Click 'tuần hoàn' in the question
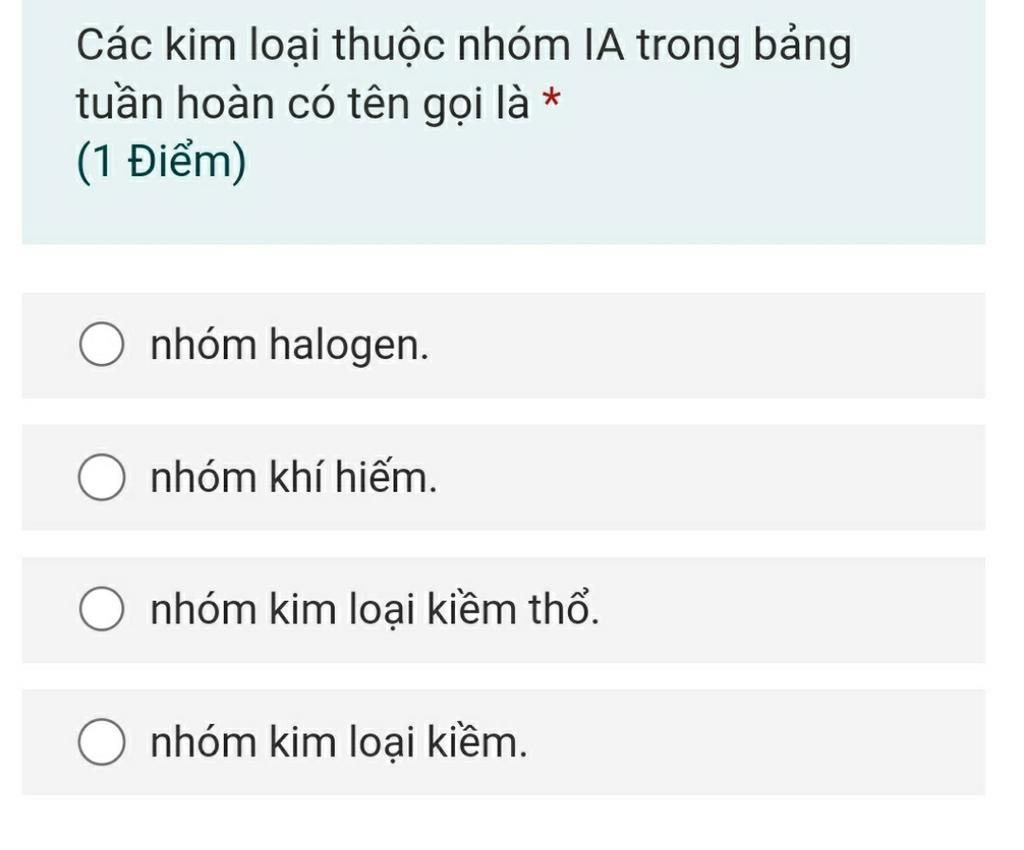Viewport: 1024px width, 850px height. (x=174, y=102)
